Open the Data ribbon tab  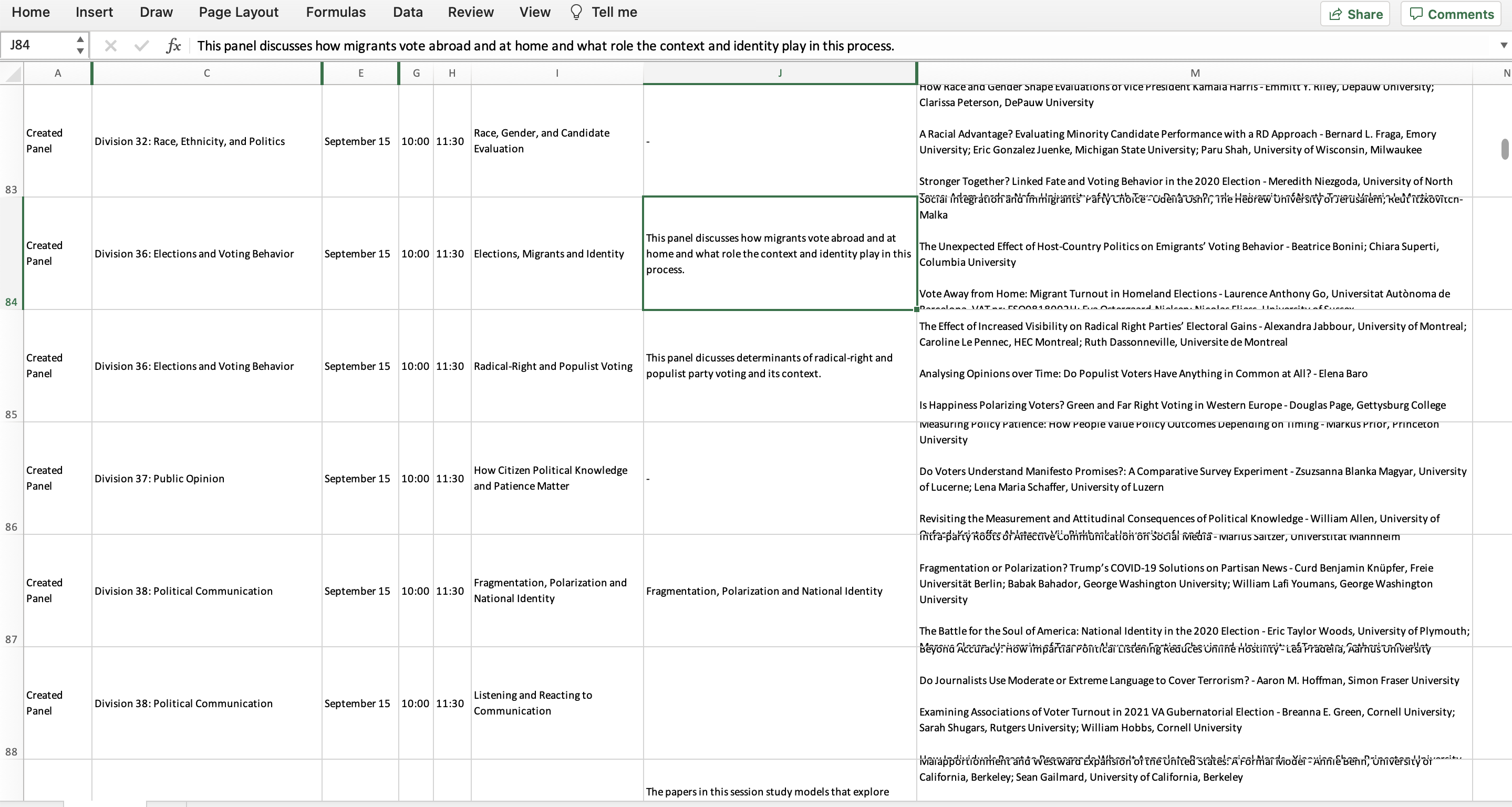point(407,12)
